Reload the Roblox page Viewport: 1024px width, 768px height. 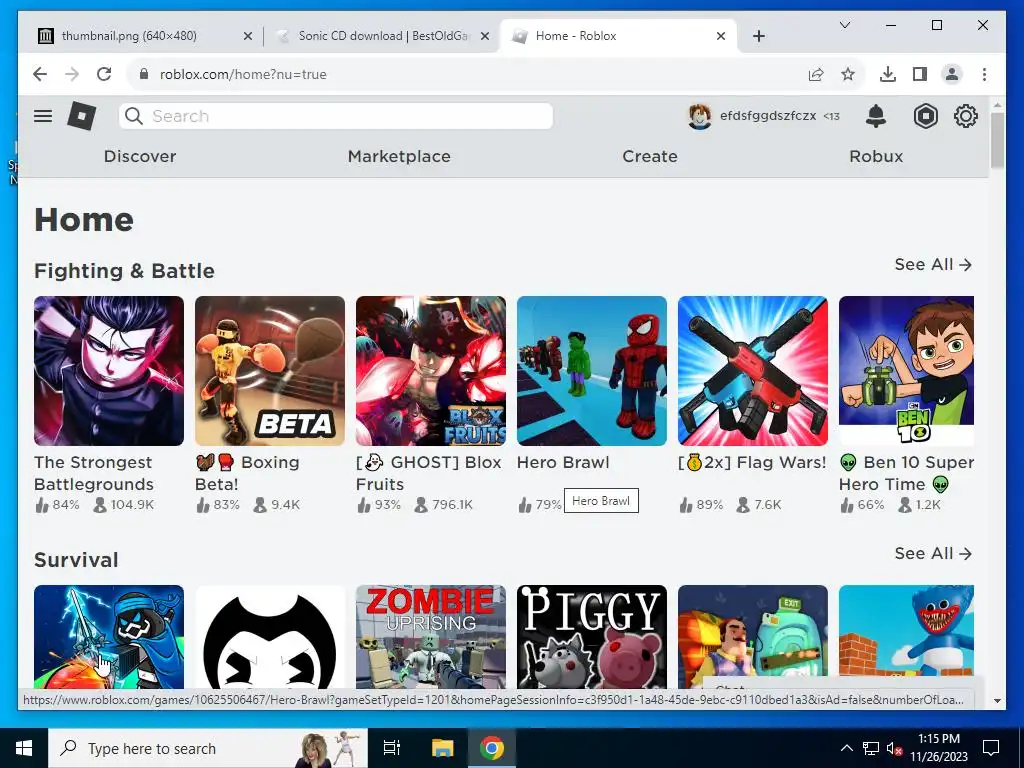104,74
